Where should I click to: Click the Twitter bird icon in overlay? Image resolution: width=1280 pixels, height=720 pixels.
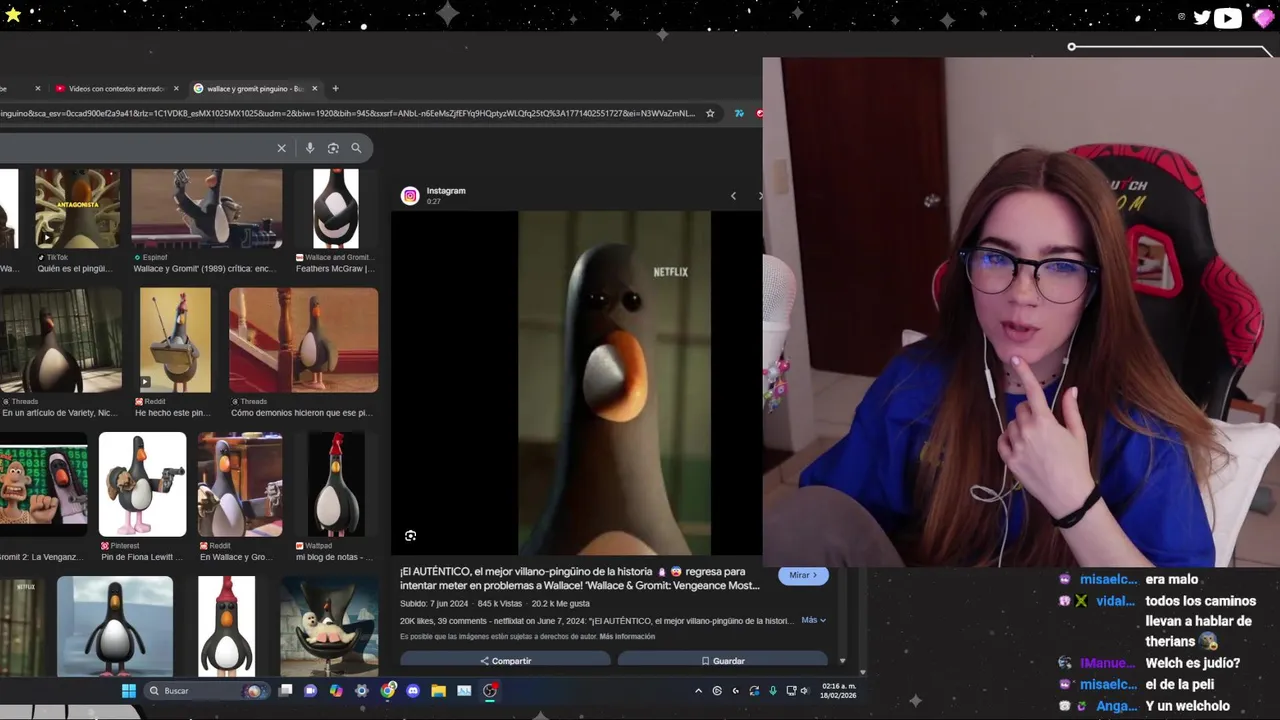1202,17
